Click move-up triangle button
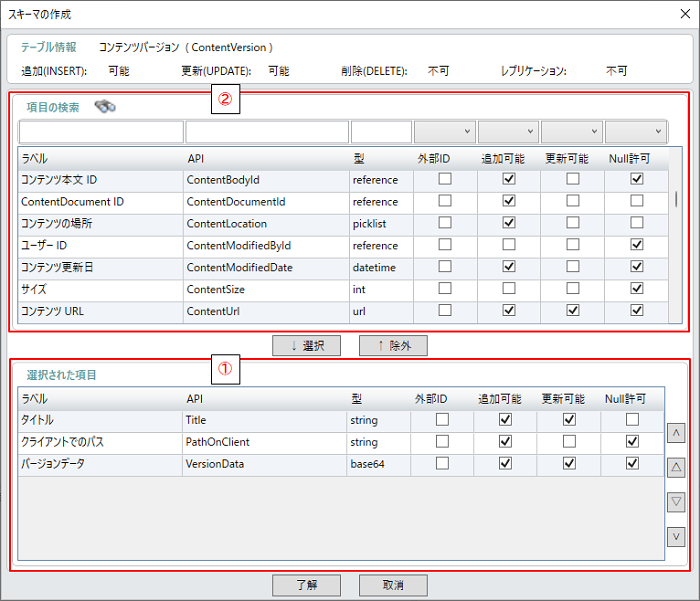Image resolution: width=700 pixels, height=601 pixels. (x=676, y=467)
